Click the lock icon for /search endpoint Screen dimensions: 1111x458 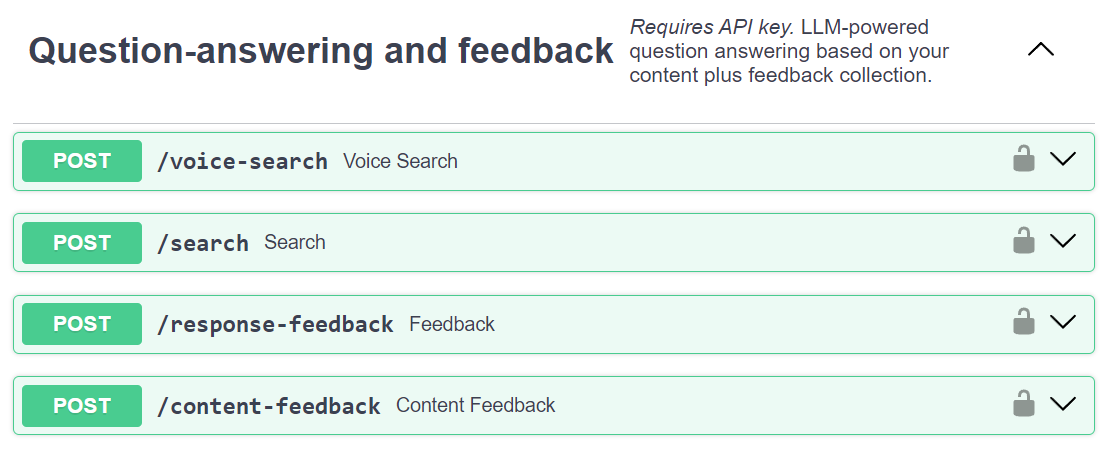point(1023,241)
